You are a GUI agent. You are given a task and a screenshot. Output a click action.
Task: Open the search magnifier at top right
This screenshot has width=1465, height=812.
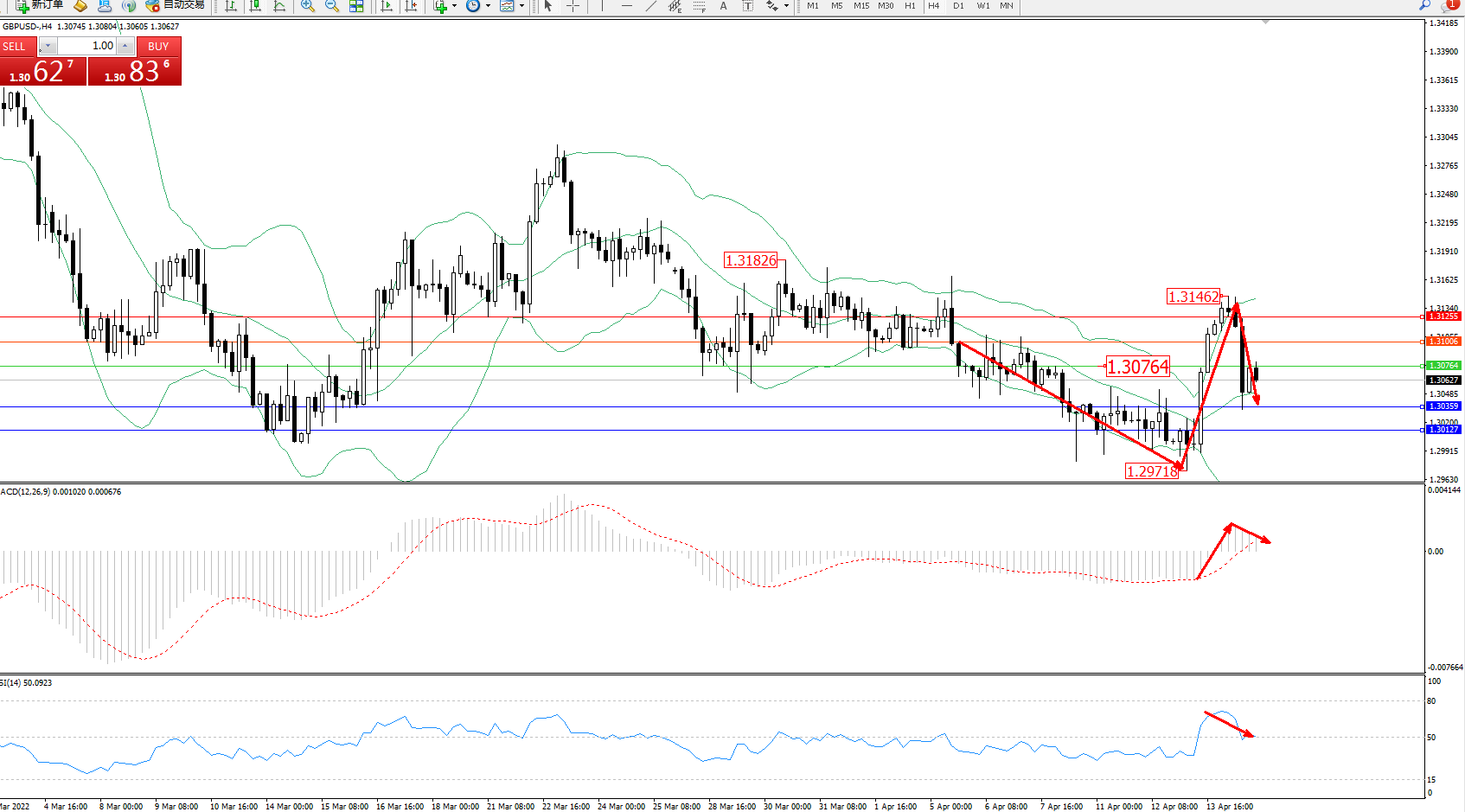point(1424,5)
